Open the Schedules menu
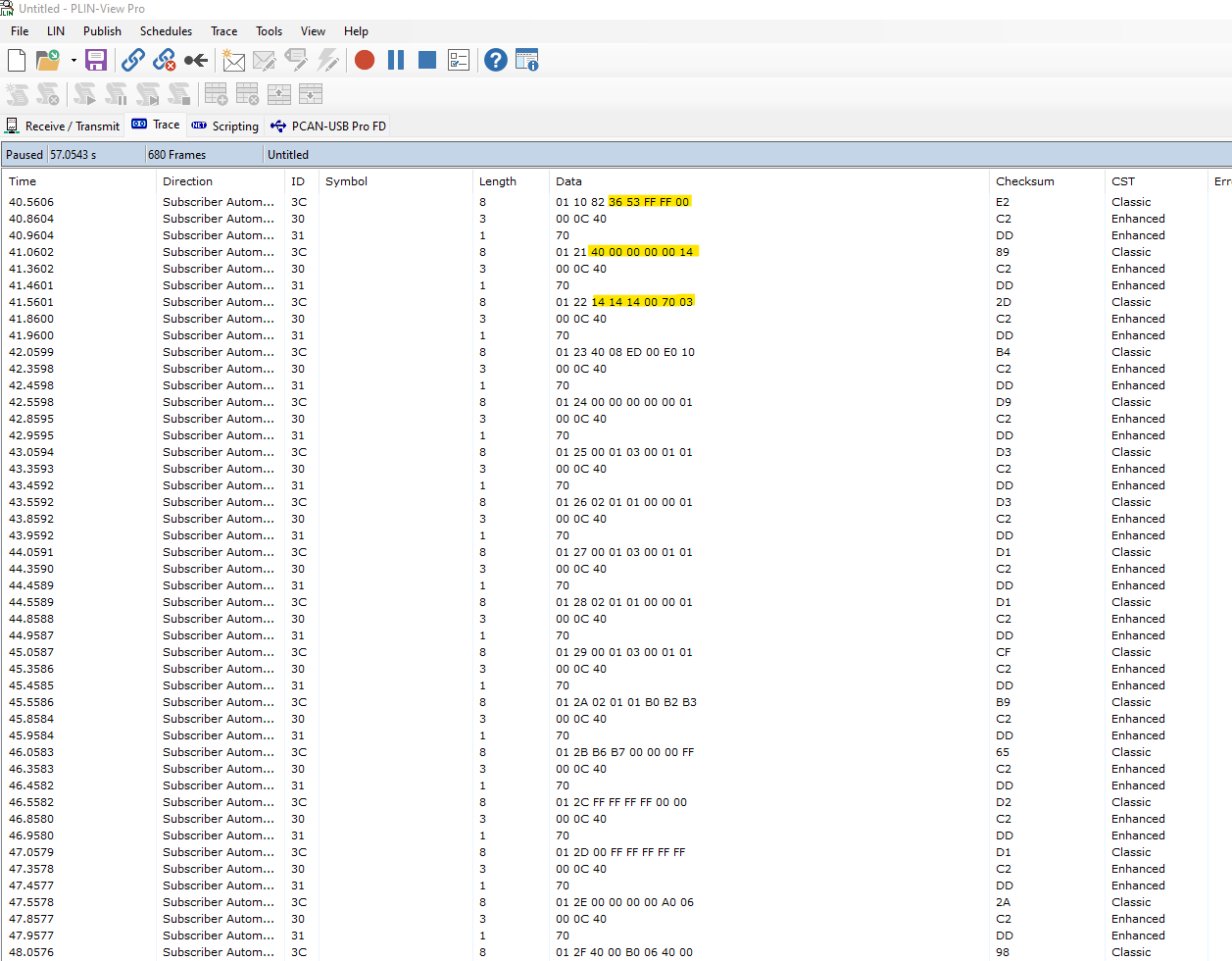 pos(166,30)
